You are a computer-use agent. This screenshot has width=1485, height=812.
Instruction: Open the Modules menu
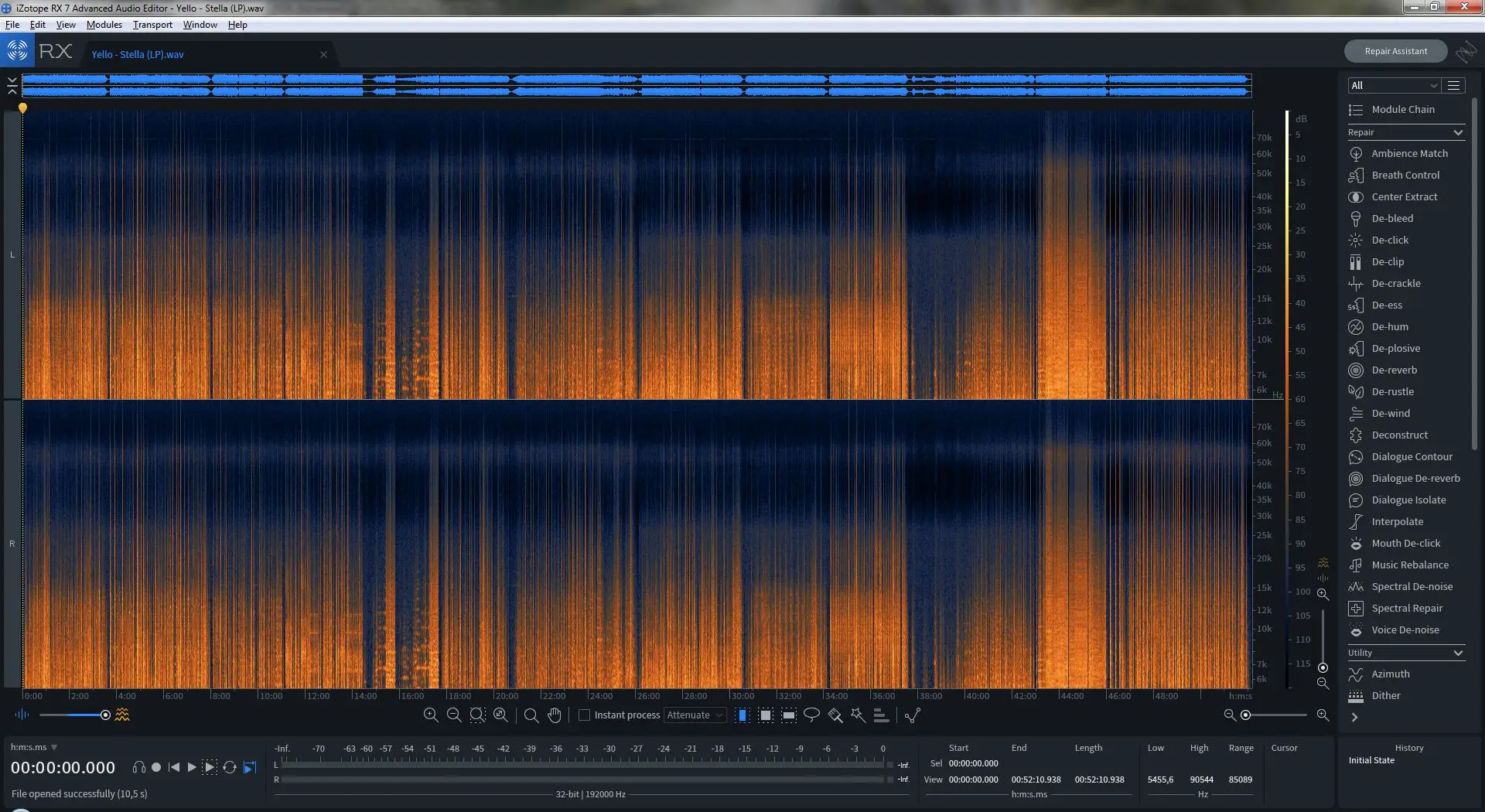(104, 25)
